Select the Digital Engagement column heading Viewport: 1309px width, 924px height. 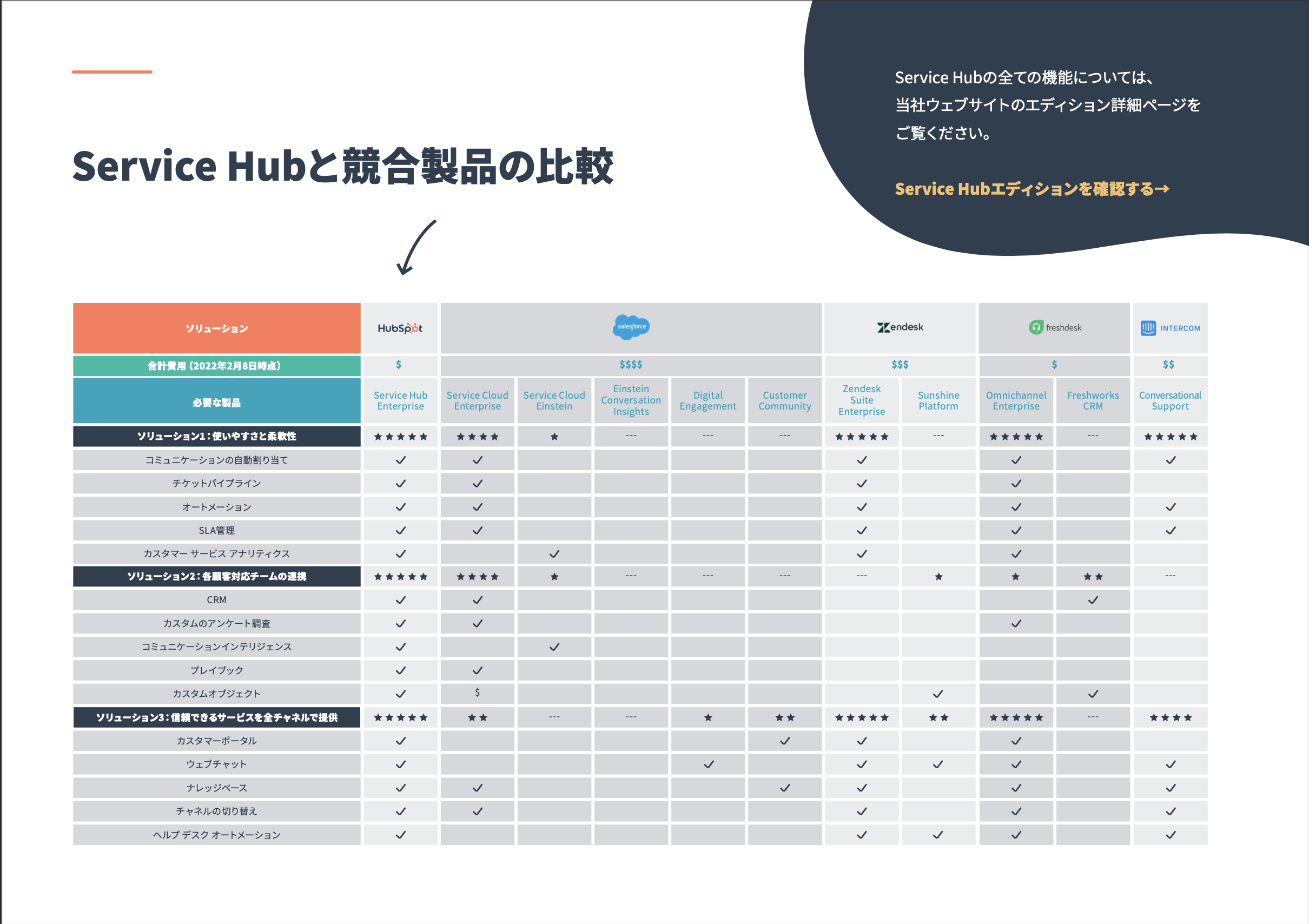point(708,400)
